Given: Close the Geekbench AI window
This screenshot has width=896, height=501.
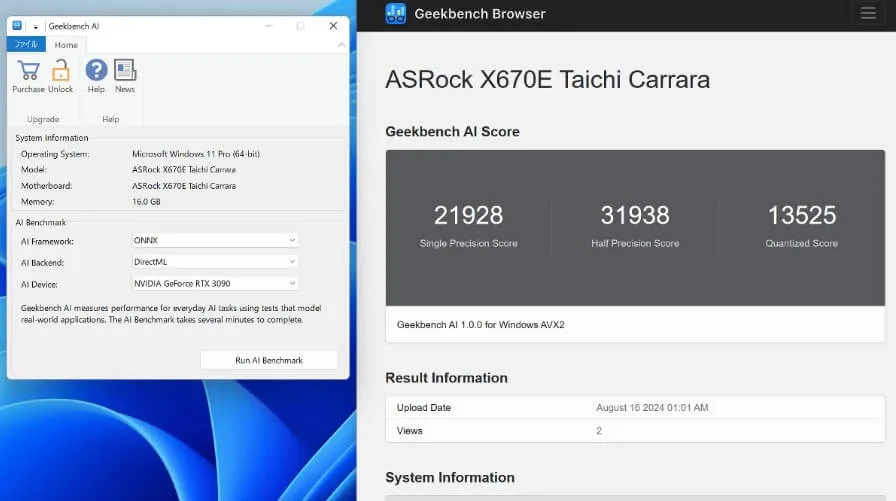Looking at the screenshot, I should (333, 26).
